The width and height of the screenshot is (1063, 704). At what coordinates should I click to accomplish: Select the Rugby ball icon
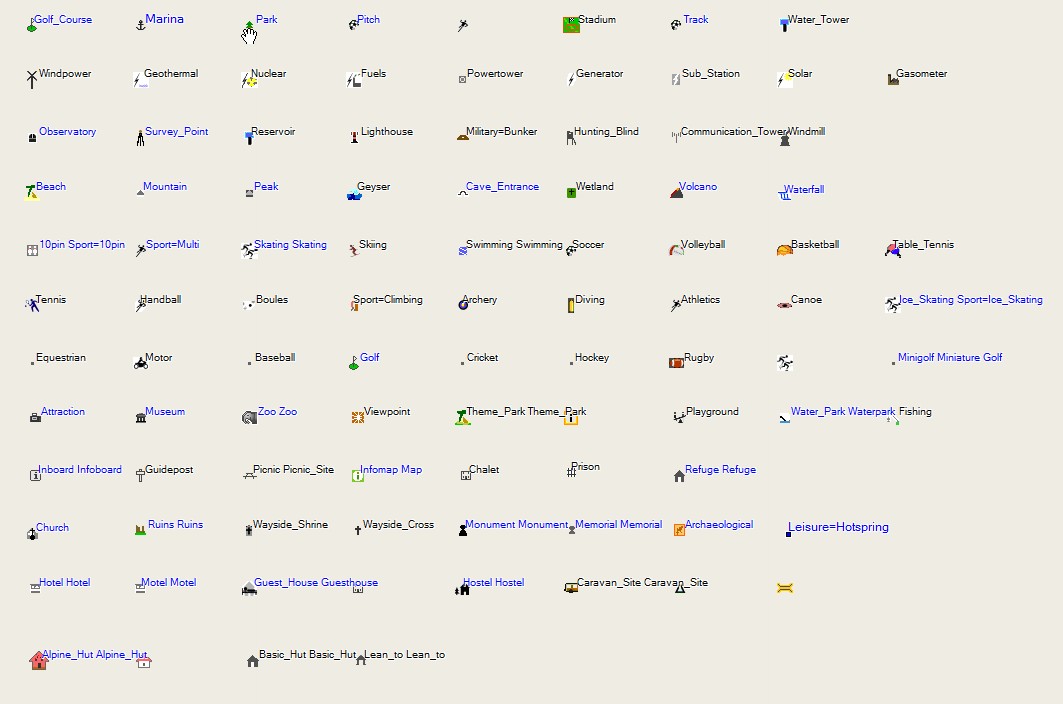[676, 363]
